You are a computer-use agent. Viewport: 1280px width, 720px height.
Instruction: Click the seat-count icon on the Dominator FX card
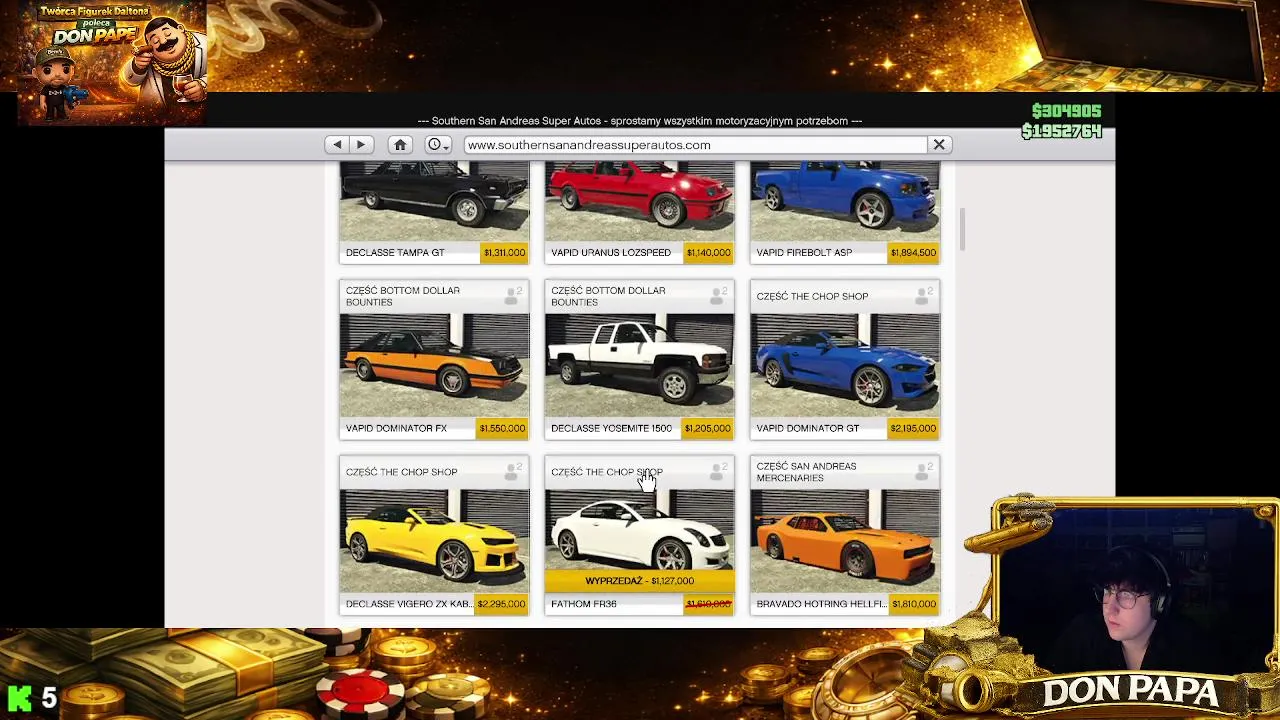tap(513, 296)
